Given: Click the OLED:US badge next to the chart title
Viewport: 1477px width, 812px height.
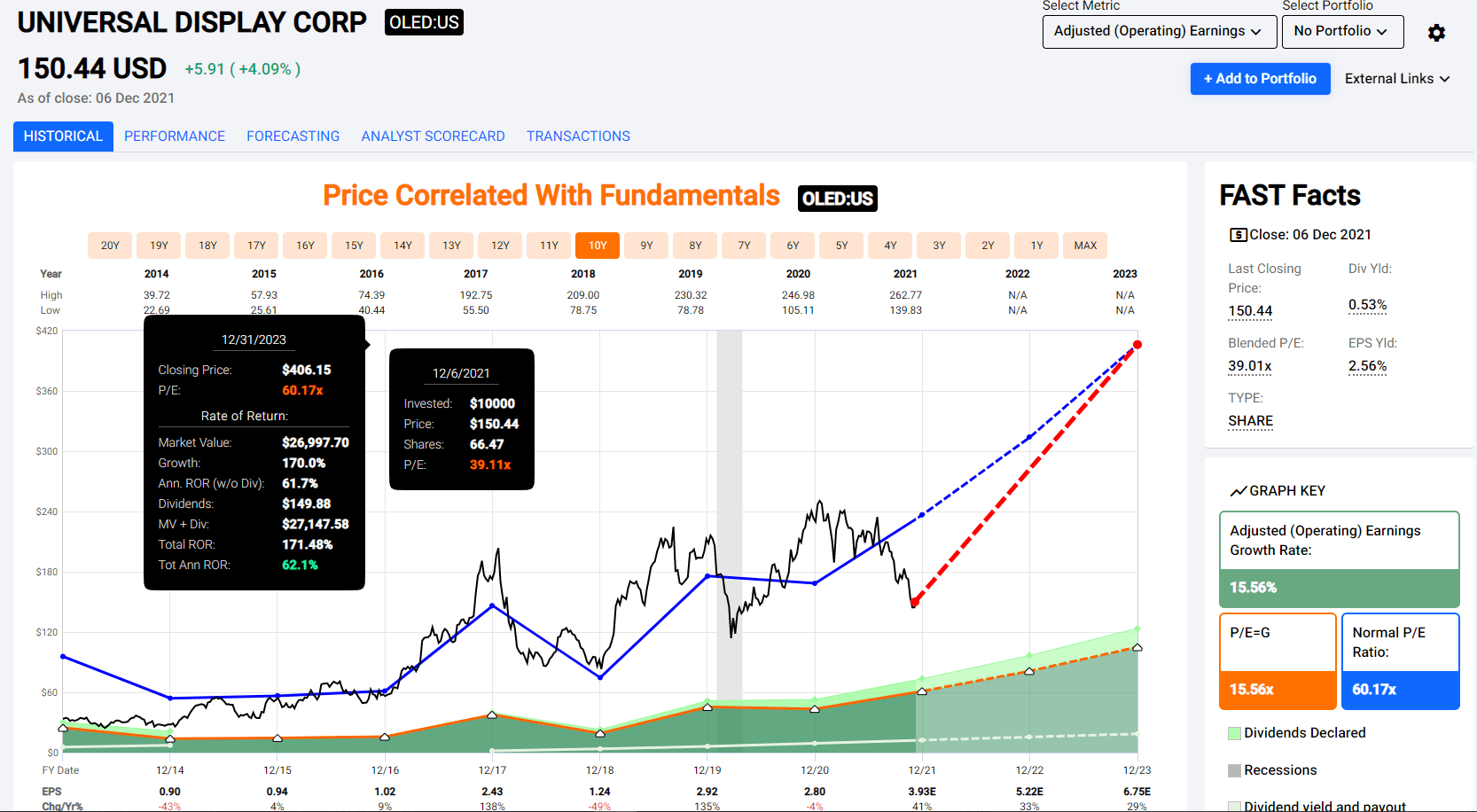Looking at the screenshot, I should point(837,199).
